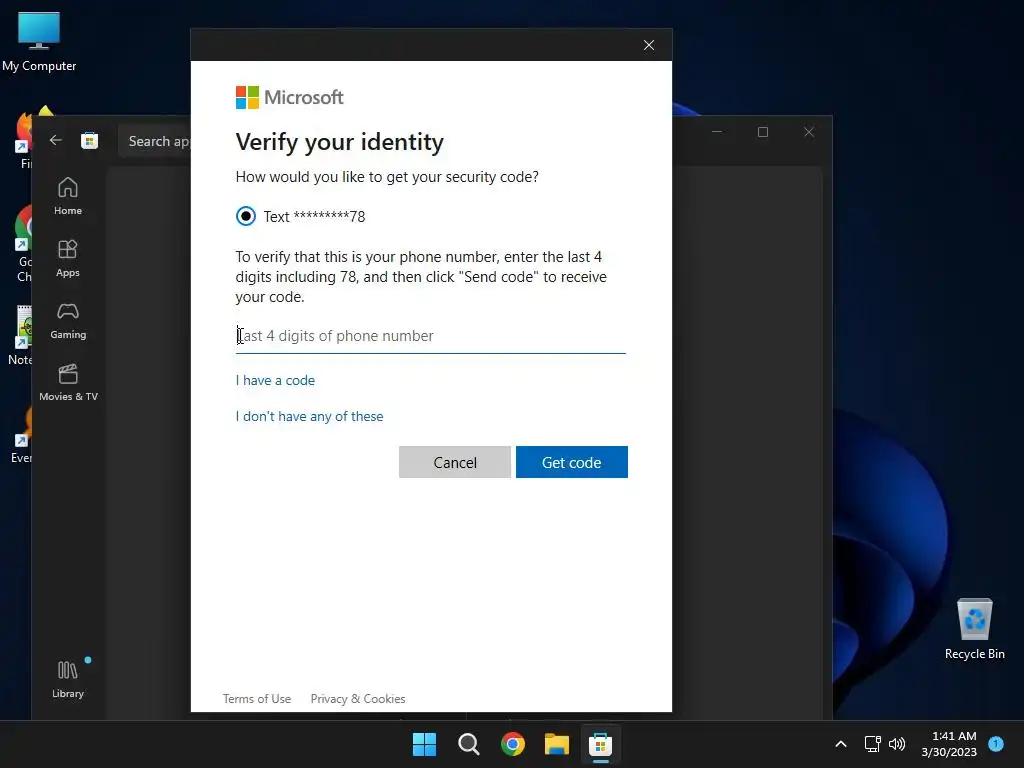Open Gaming section in Microsoft Store

click(x=68, y=320)
